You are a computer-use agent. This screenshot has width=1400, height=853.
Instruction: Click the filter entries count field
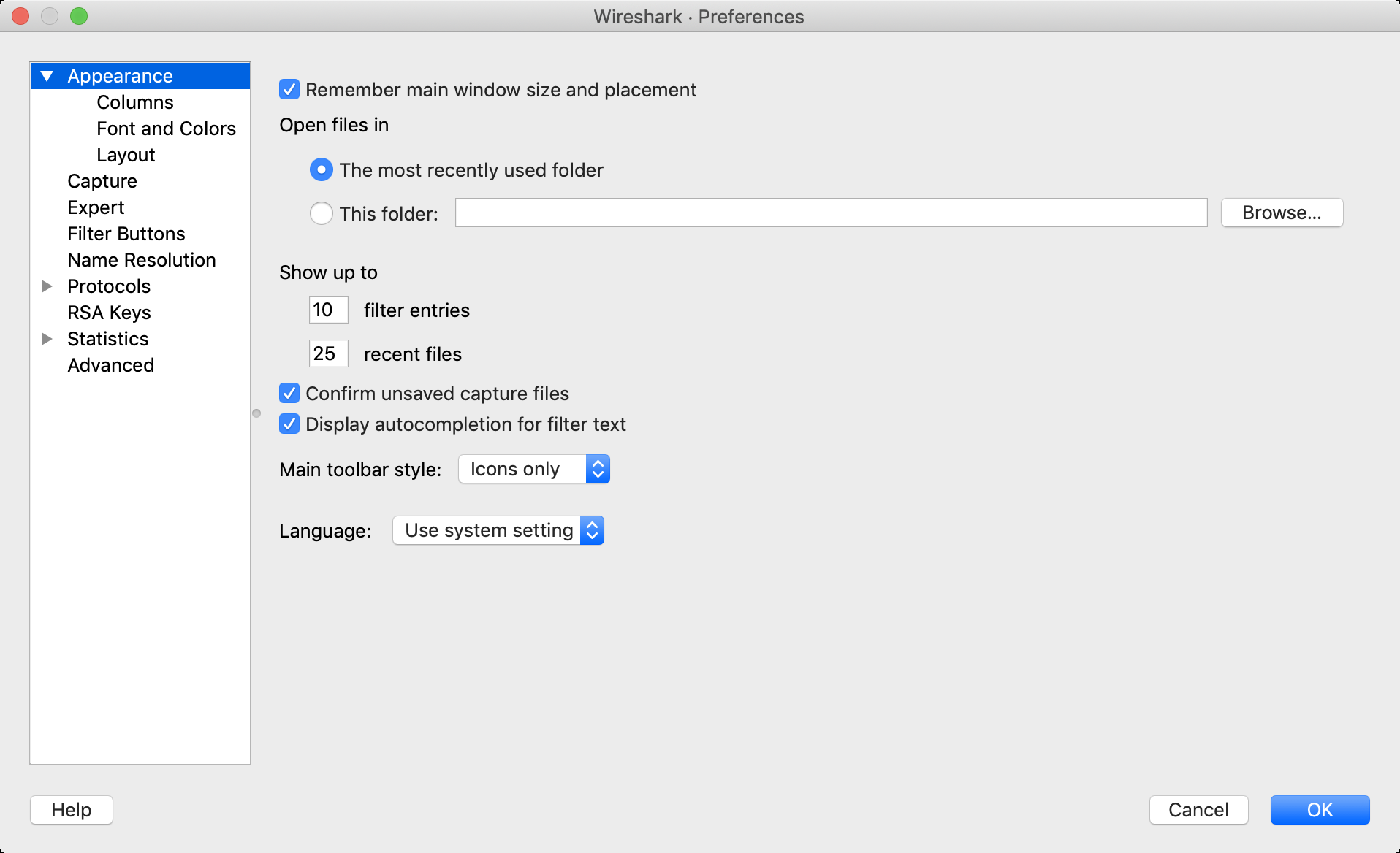[x=329, y=310]
